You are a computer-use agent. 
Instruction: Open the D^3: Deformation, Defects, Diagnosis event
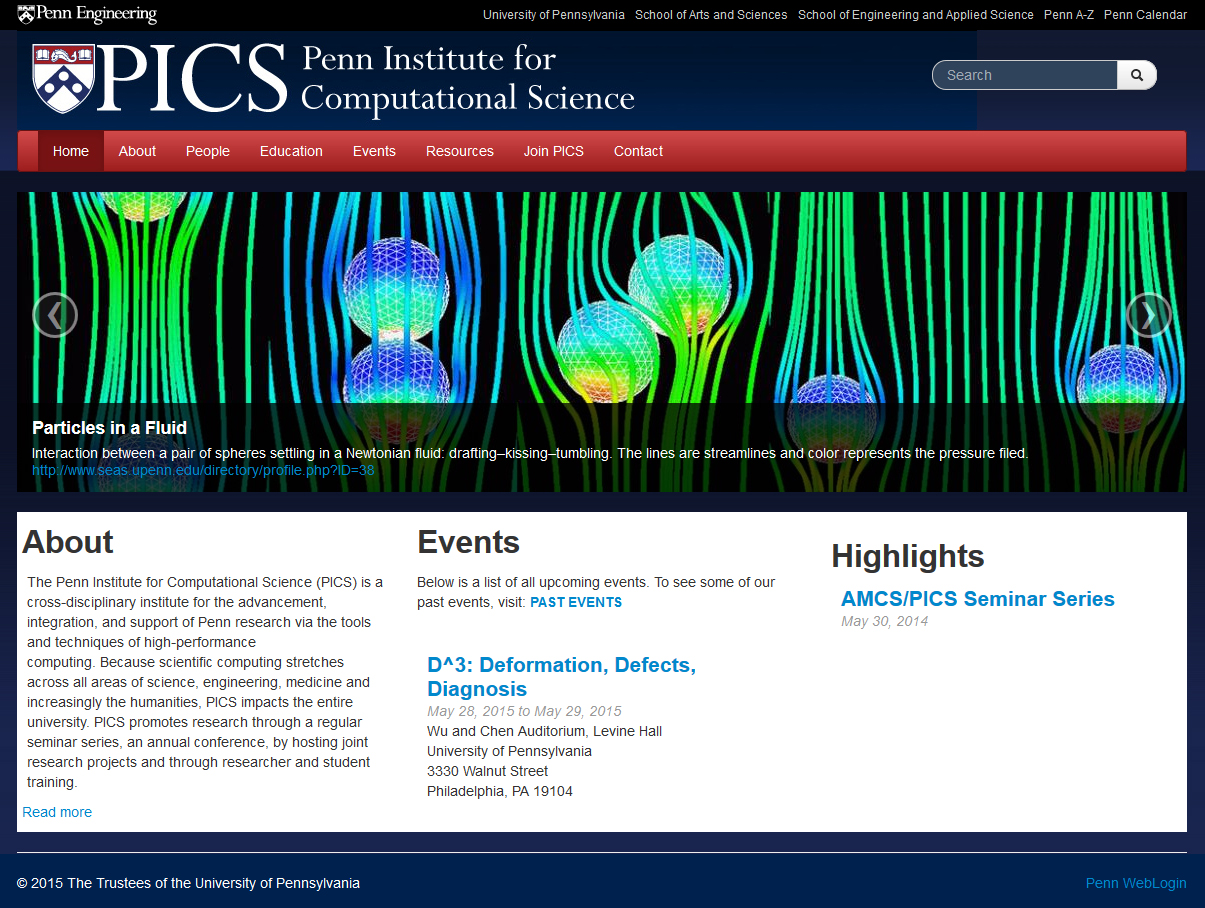tap(561, 677)
